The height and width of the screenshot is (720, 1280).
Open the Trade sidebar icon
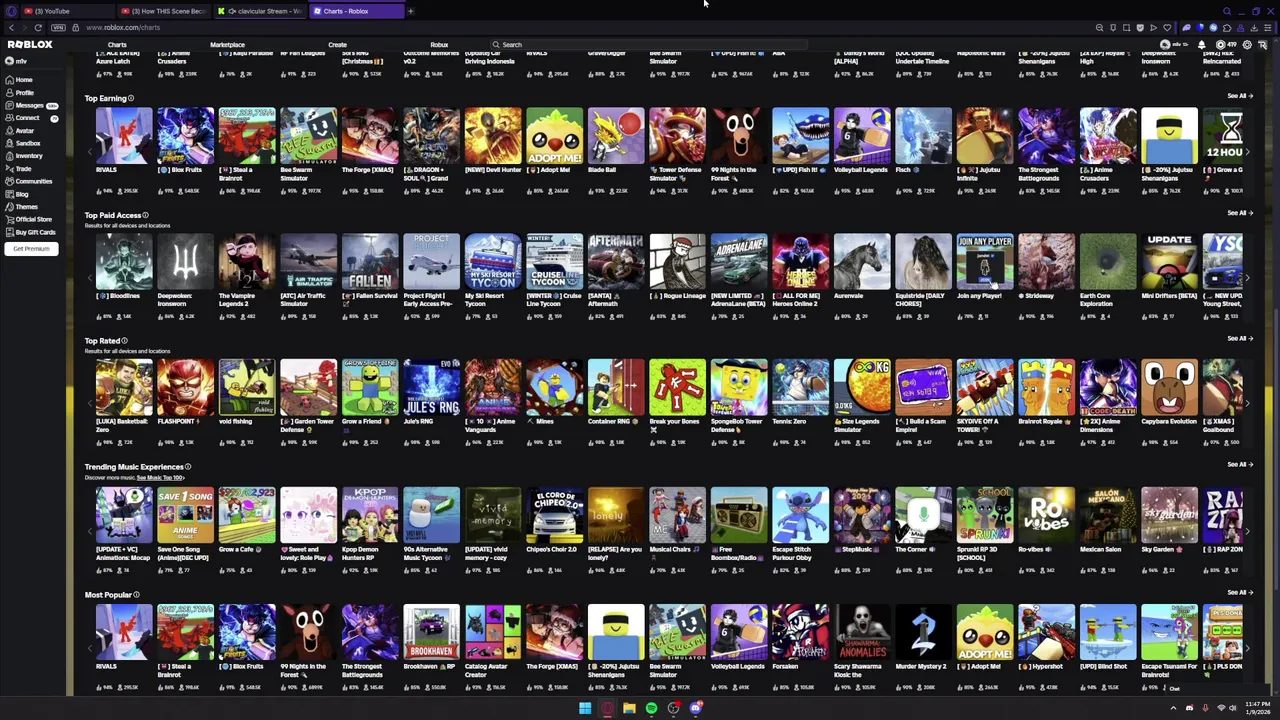click(9, 169)
